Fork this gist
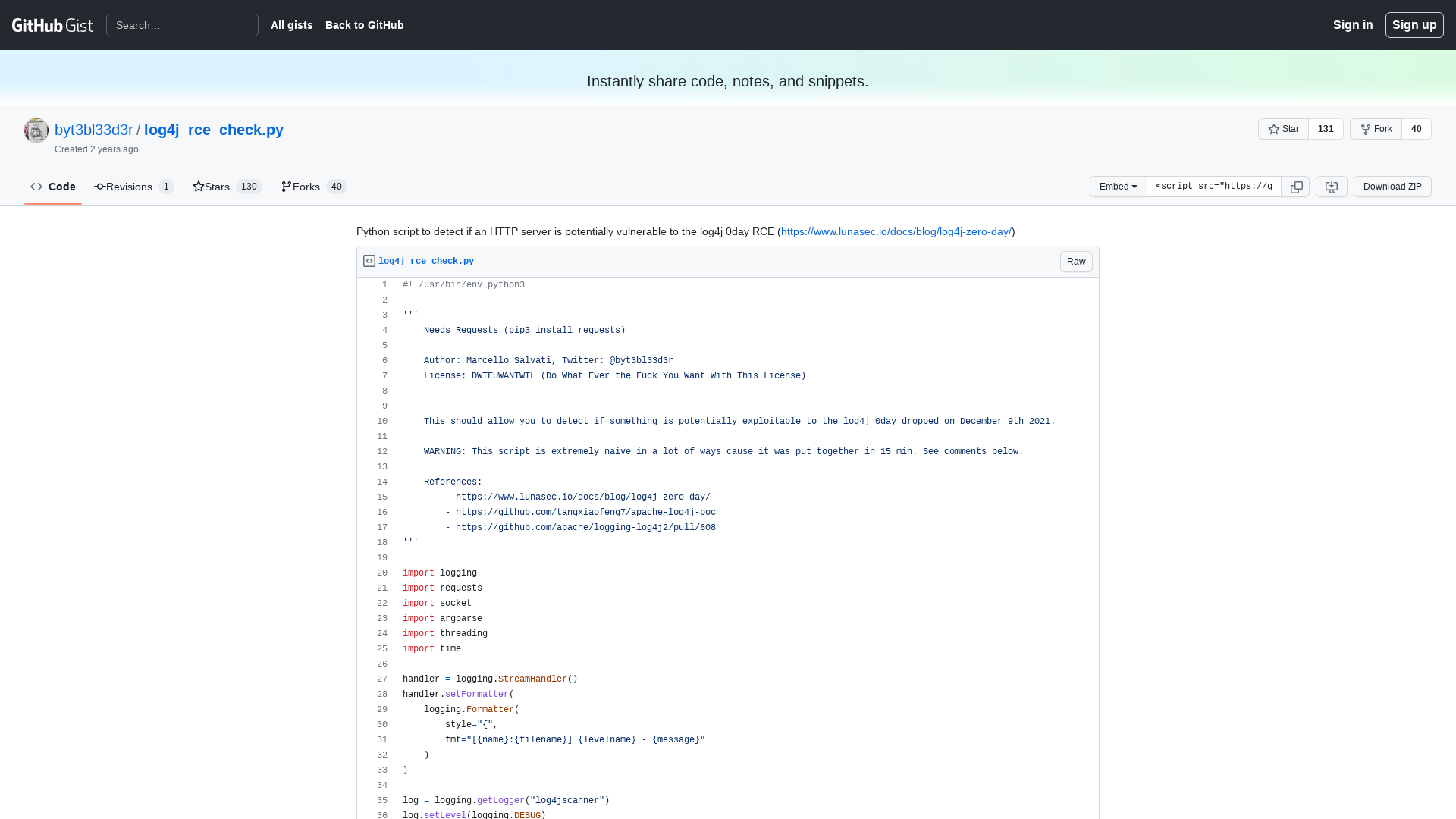The width and height of the screenshot is (1456, 819). tap(1376, 129)
